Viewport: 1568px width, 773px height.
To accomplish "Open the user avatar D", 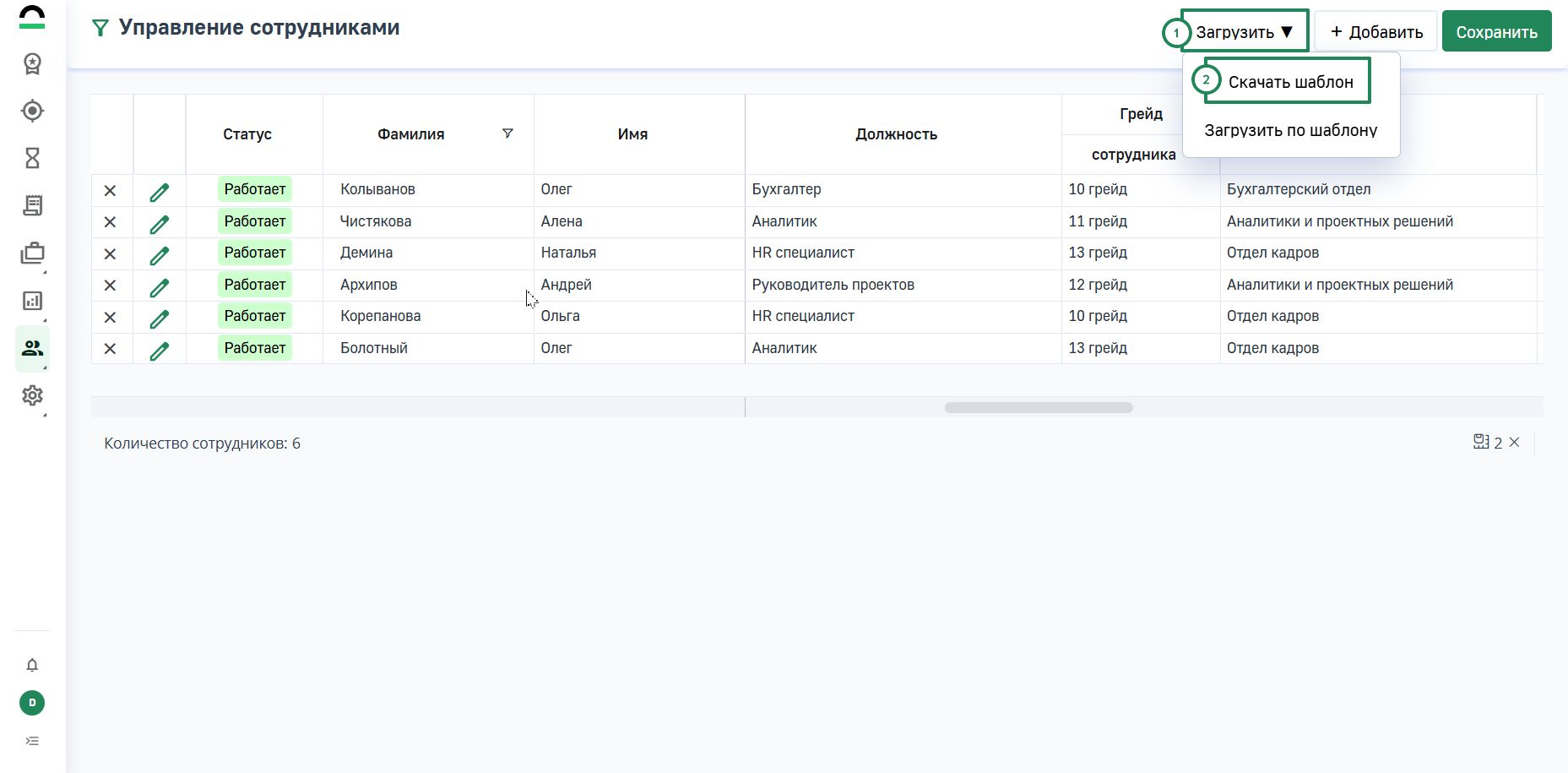I will click(32, 703).
